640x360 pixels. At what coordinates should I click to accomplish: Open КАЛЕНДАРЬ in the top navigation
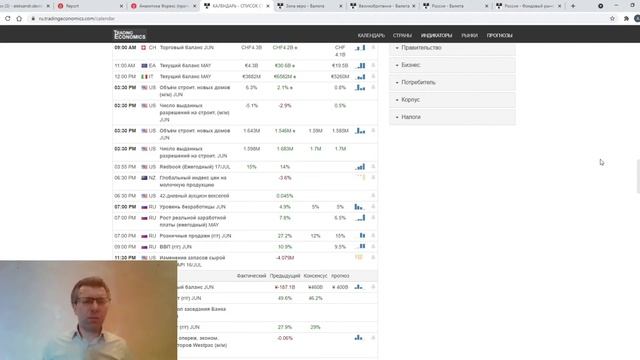371,36
